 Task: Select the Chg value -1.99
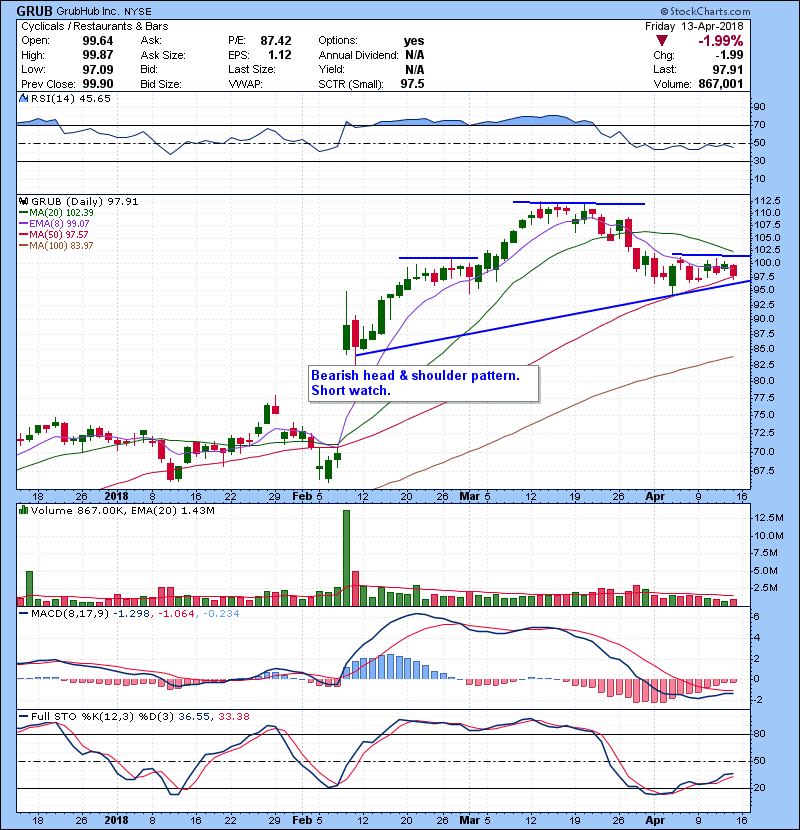point(730,55)
